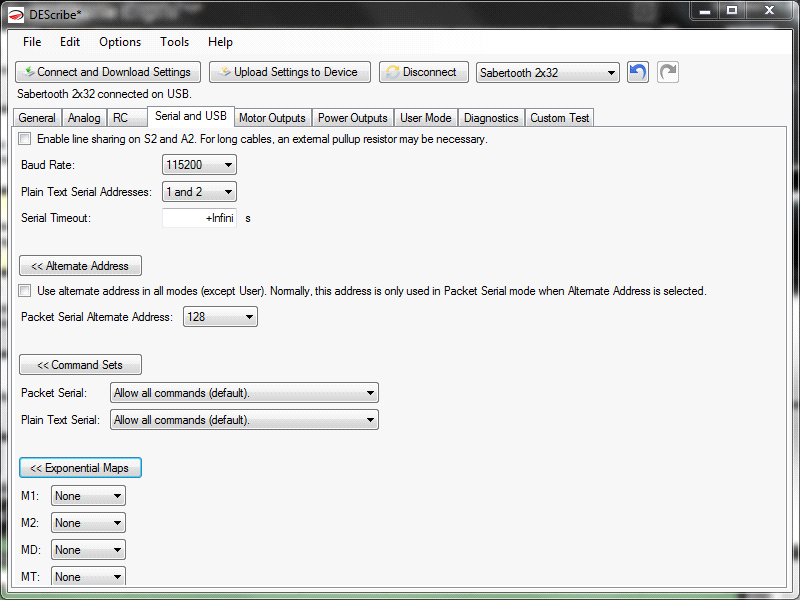Open the Options menu
The height and width of the screenshot is (600, 800).
coord(120,42)
